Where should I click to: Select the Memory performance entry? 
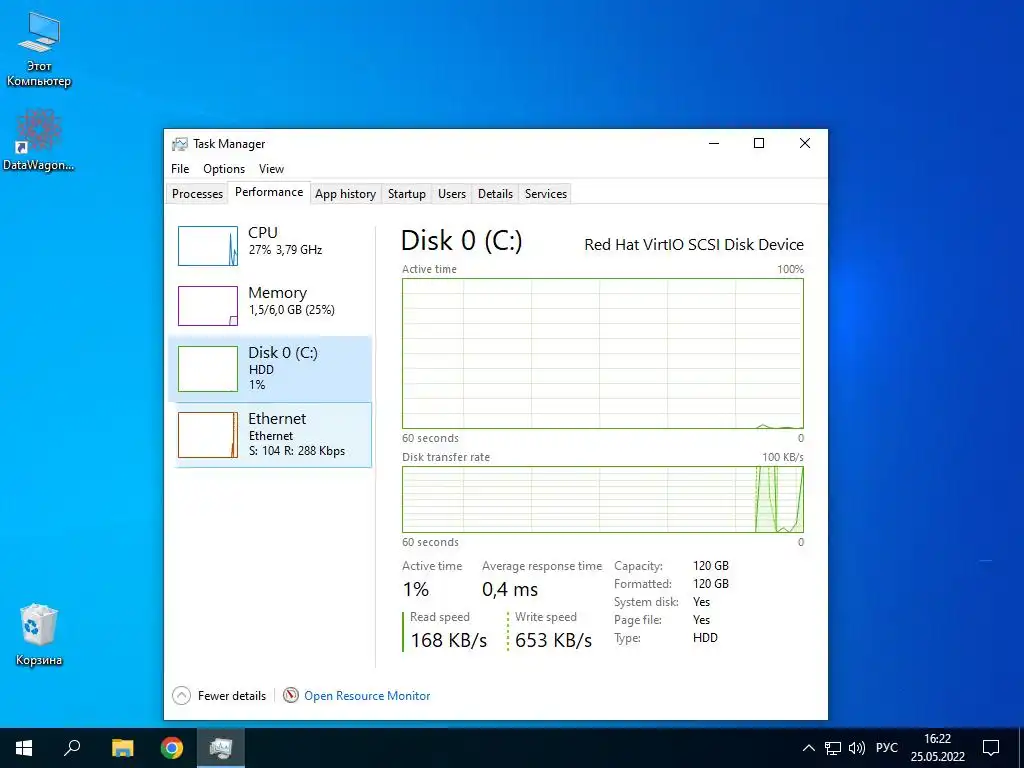[x=270, y=306]
